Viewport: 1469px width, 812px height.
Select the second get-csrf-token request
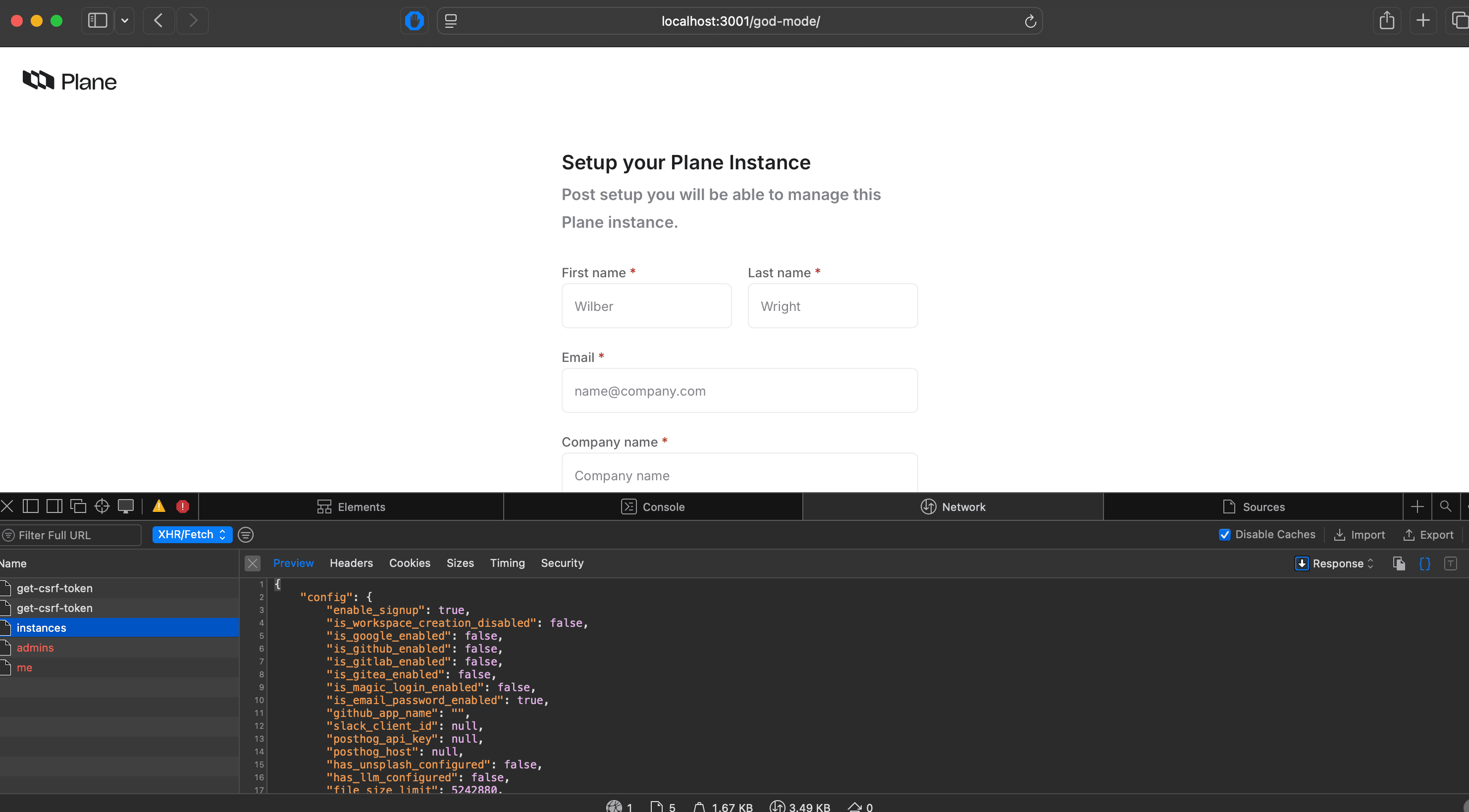point(119,608)
